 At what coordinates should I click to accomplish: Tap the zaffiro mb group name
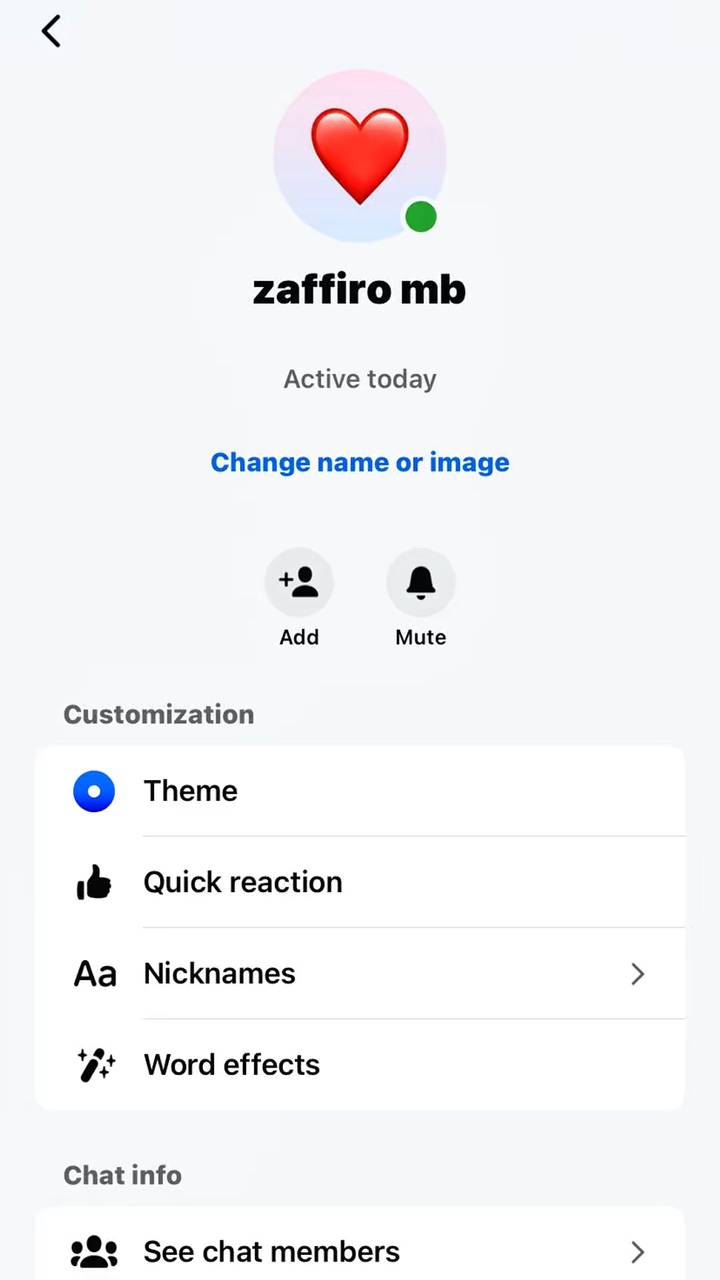coord(360,290)
